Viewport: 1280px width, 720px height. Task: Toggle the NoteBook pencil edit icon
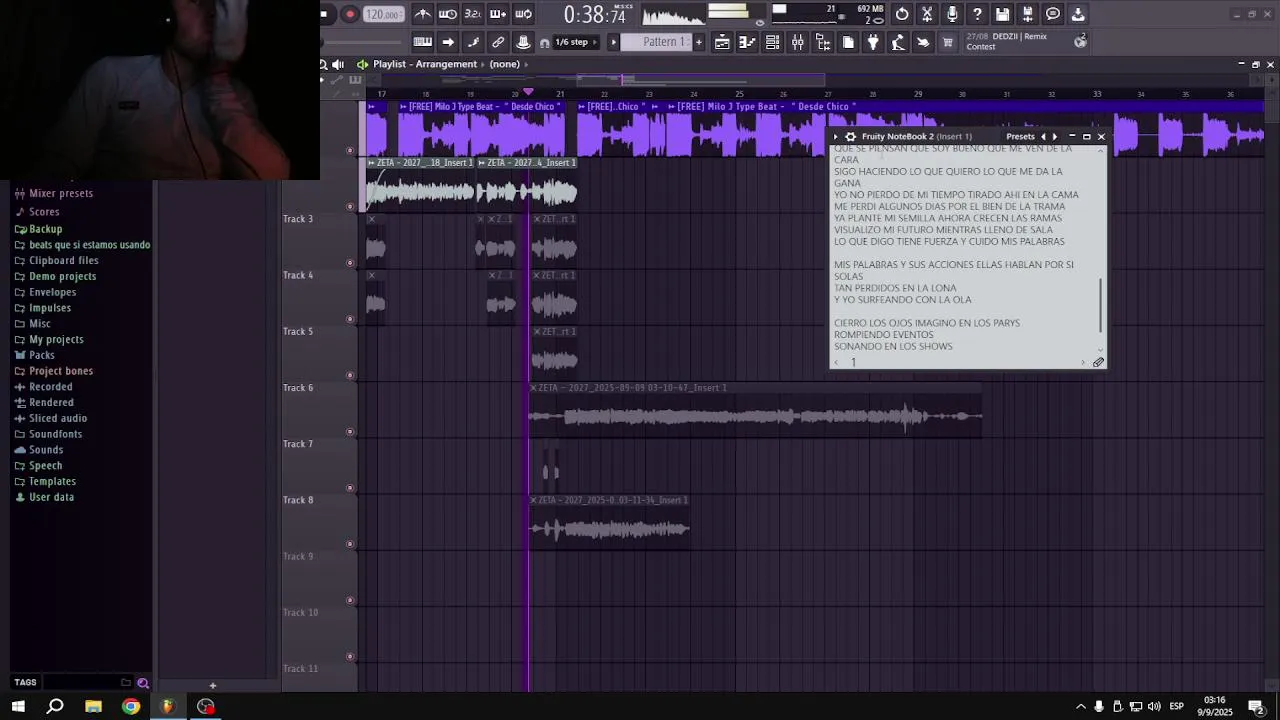click(x=1098, y=362)
